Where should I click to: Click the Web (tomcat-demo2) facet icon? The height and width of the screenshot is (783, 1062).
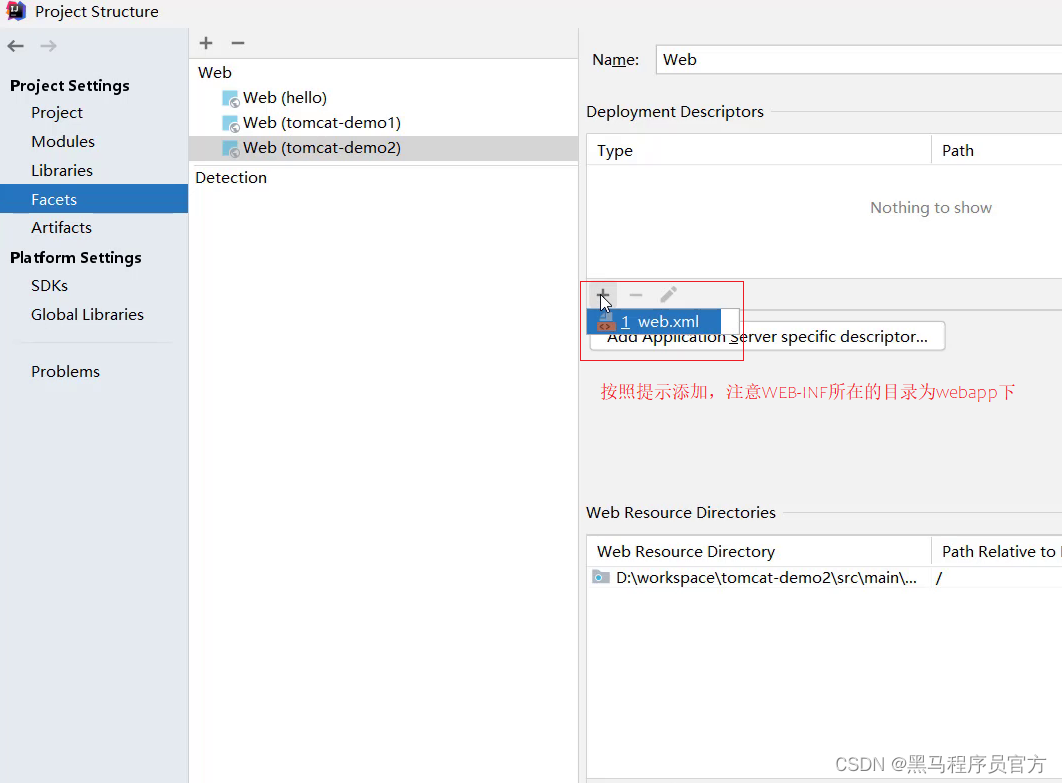tap(231, 148)
